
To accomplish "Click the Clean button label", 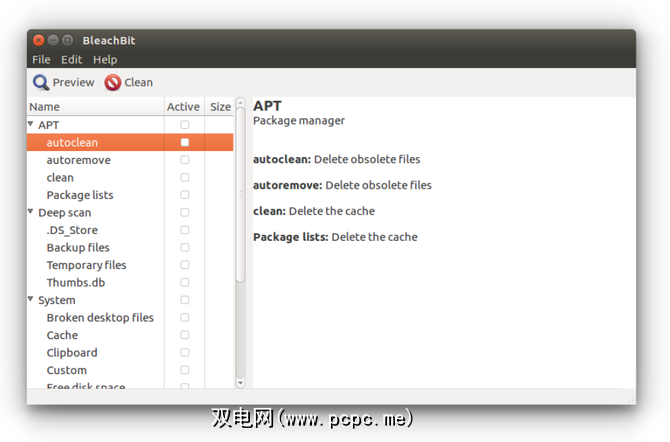I will pos(138,82).
